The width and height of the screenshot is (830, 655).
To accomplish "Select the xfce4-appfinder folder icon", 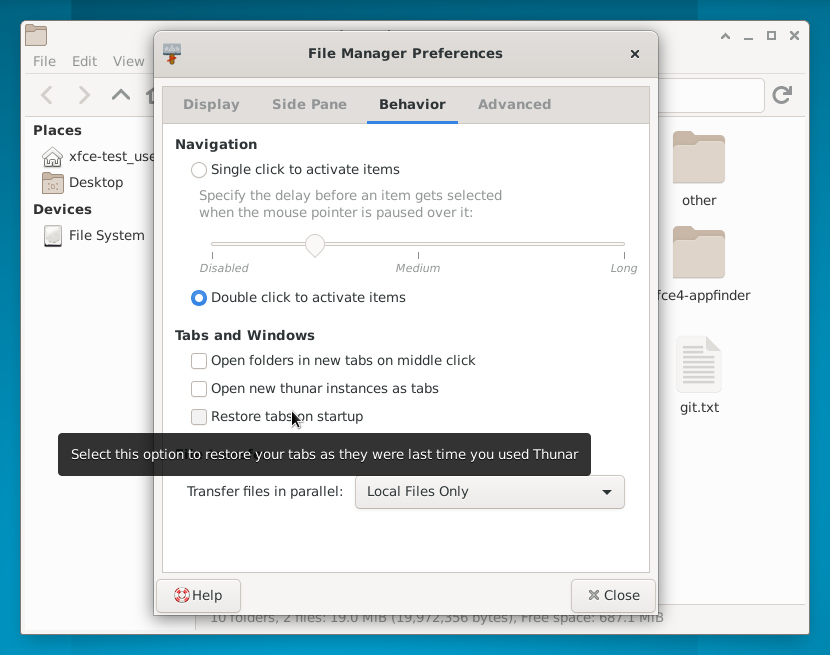I will tap(699, 253).
